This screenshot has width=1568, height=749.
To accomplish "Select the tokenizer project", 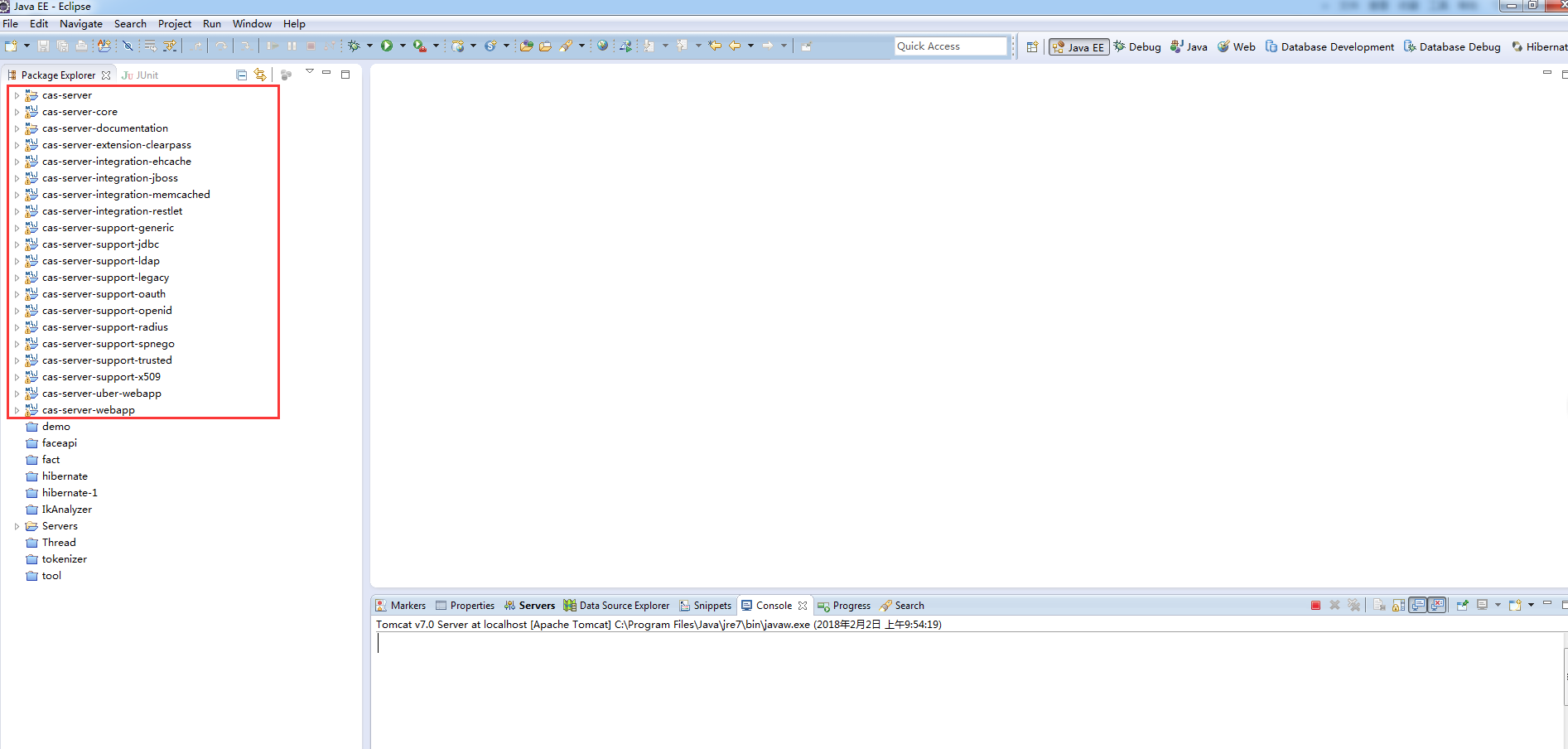I will click(x=65, y=559).
